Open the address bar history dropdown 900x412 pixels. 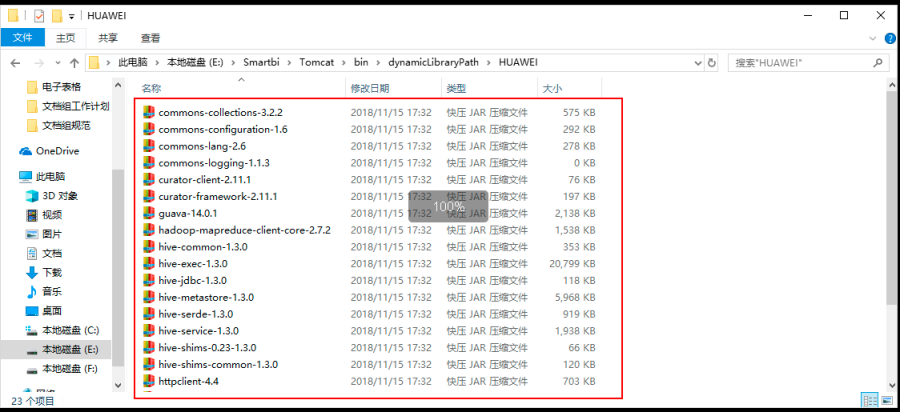point(698,63)
